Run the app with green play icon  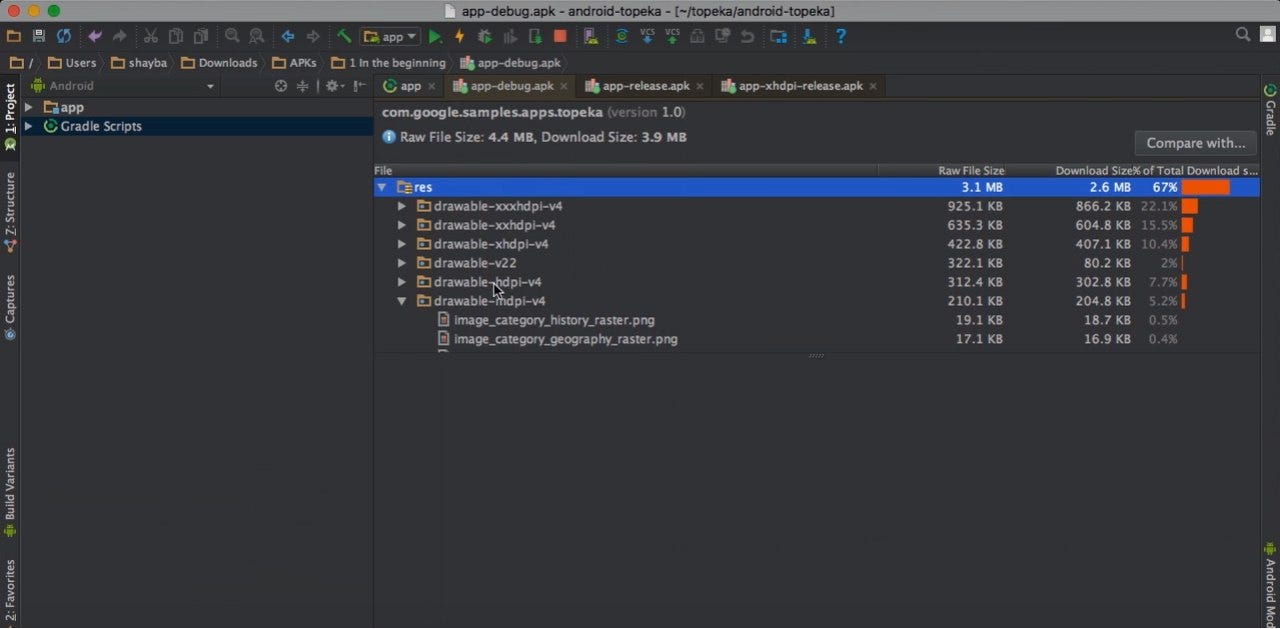(435, 36)
